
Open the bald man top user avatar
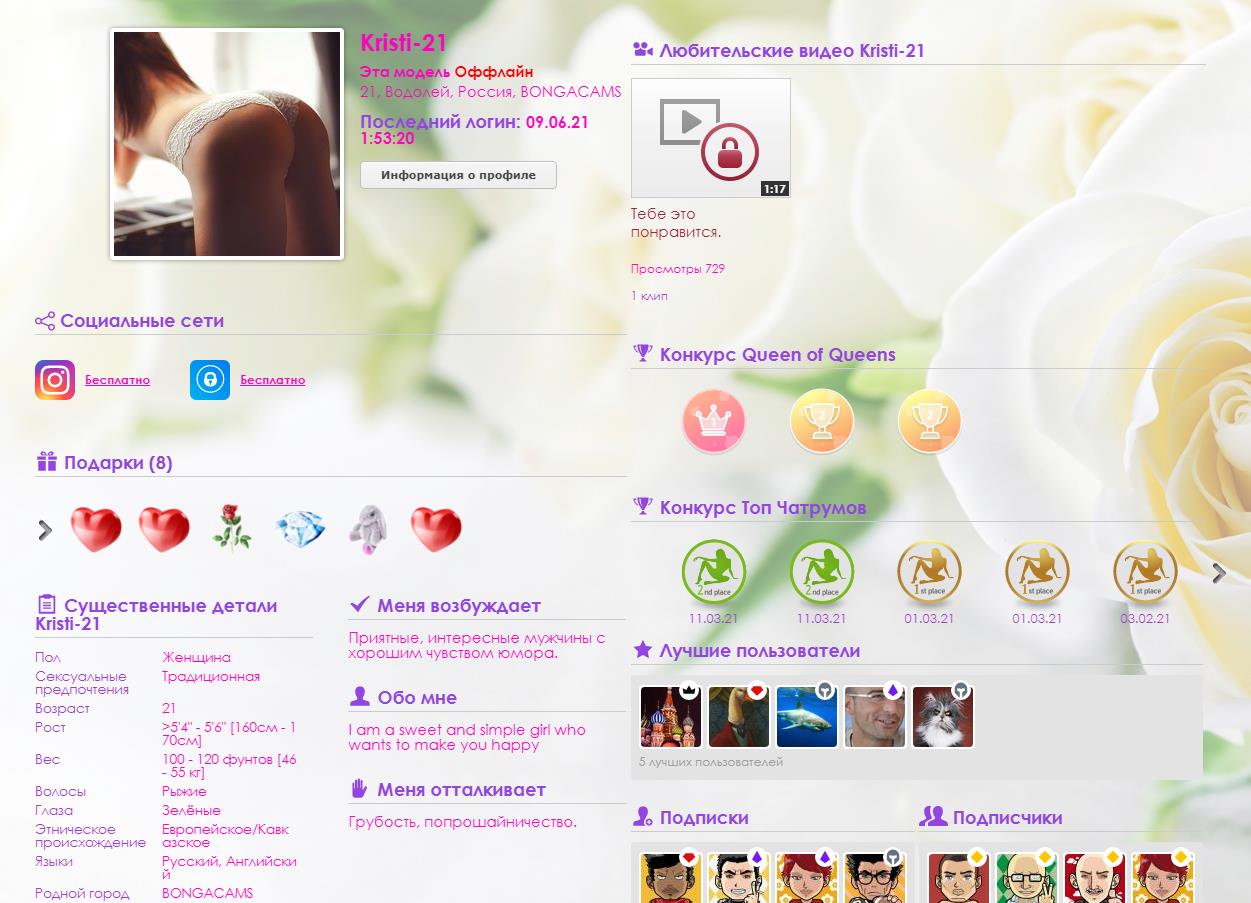tap(874, 716)
